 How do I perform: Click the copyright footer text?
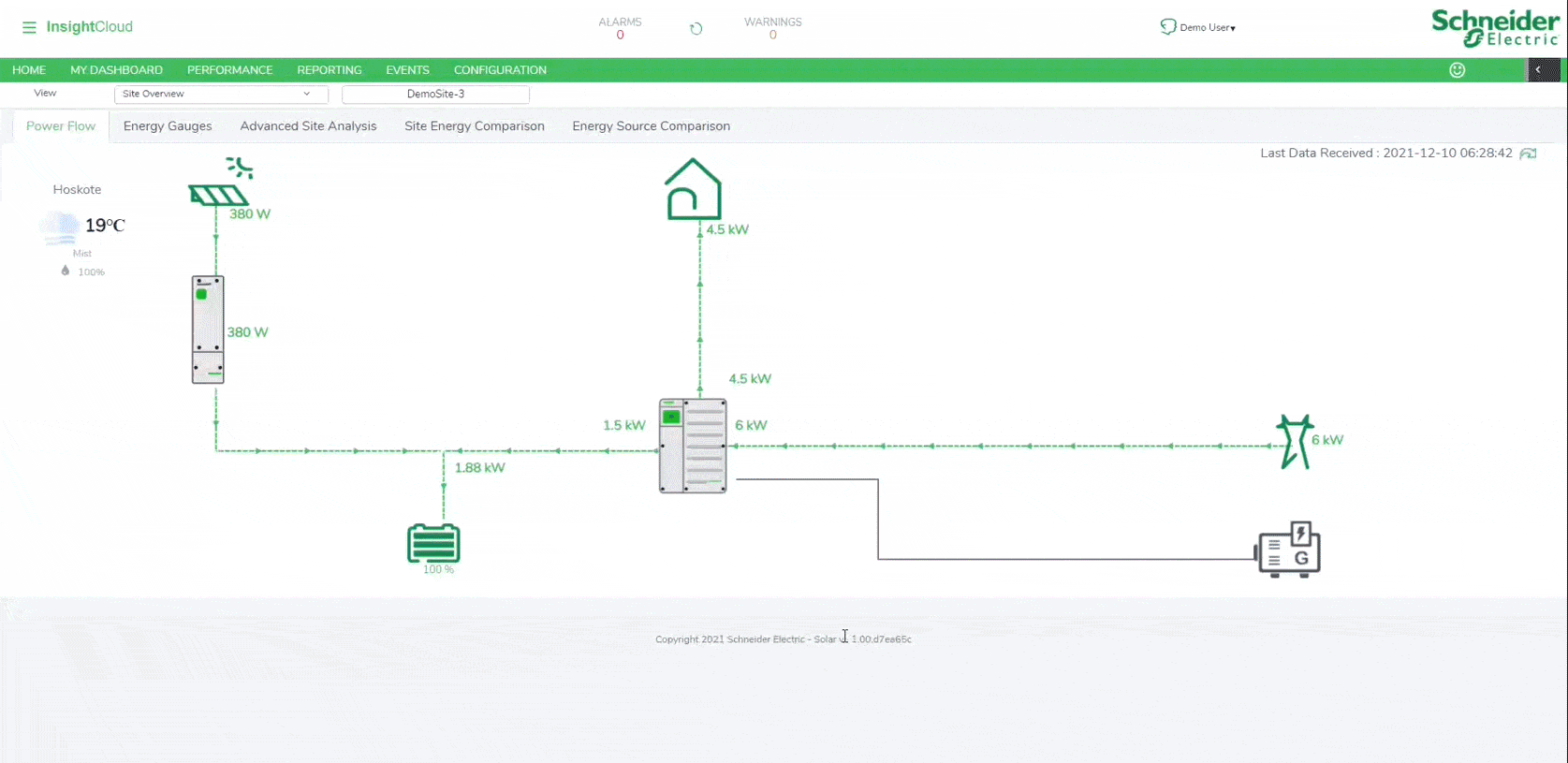tap(784, 639)
